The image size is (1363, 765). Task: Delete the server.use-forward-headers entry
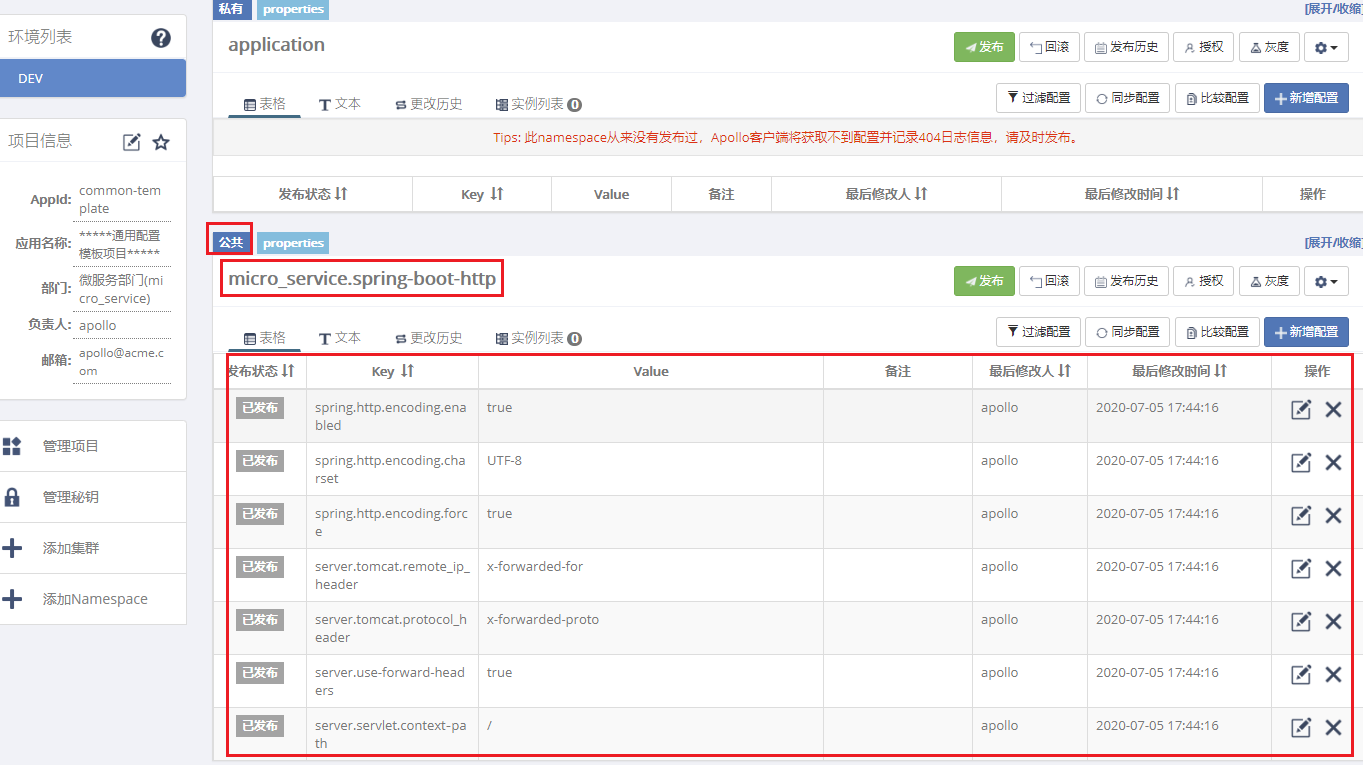point(1333,674)
